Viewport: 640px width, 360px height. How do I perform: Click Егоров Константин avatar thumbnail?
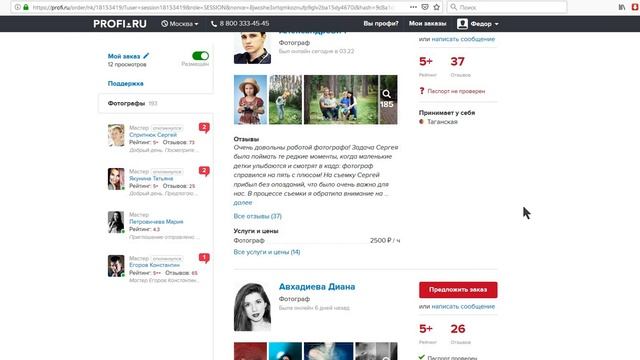pyautogui.click(x=116, y=266)
